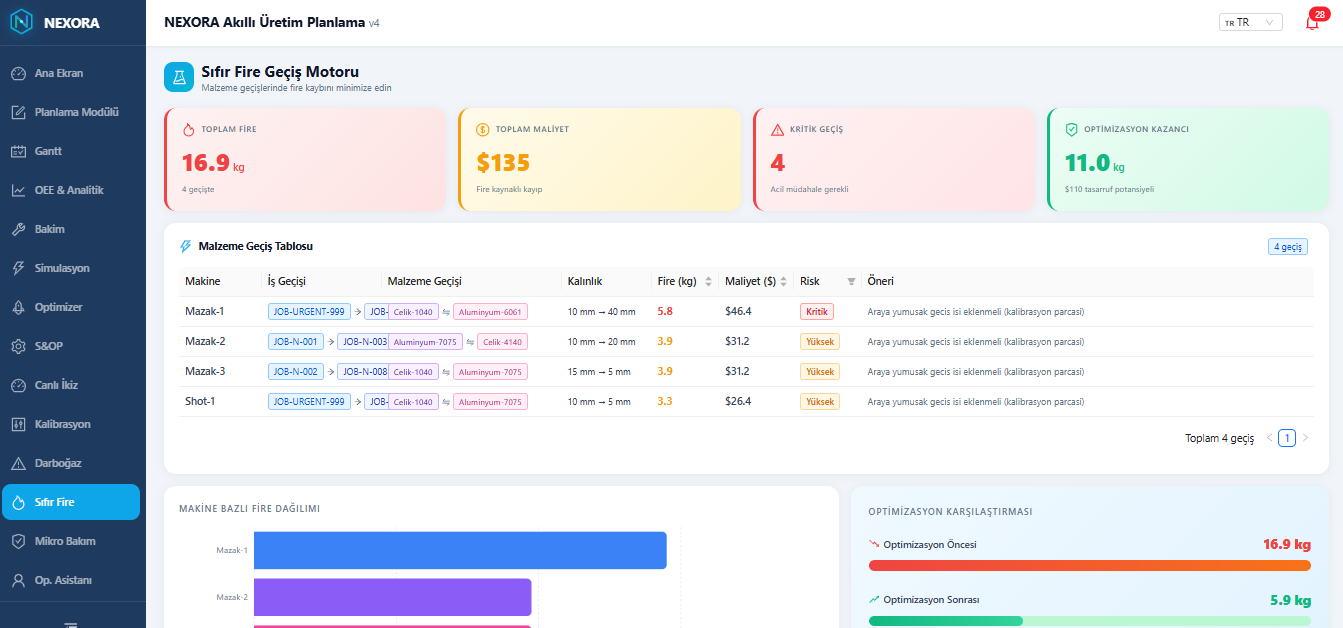Select pagination page 1 button

click(1287, 438)
